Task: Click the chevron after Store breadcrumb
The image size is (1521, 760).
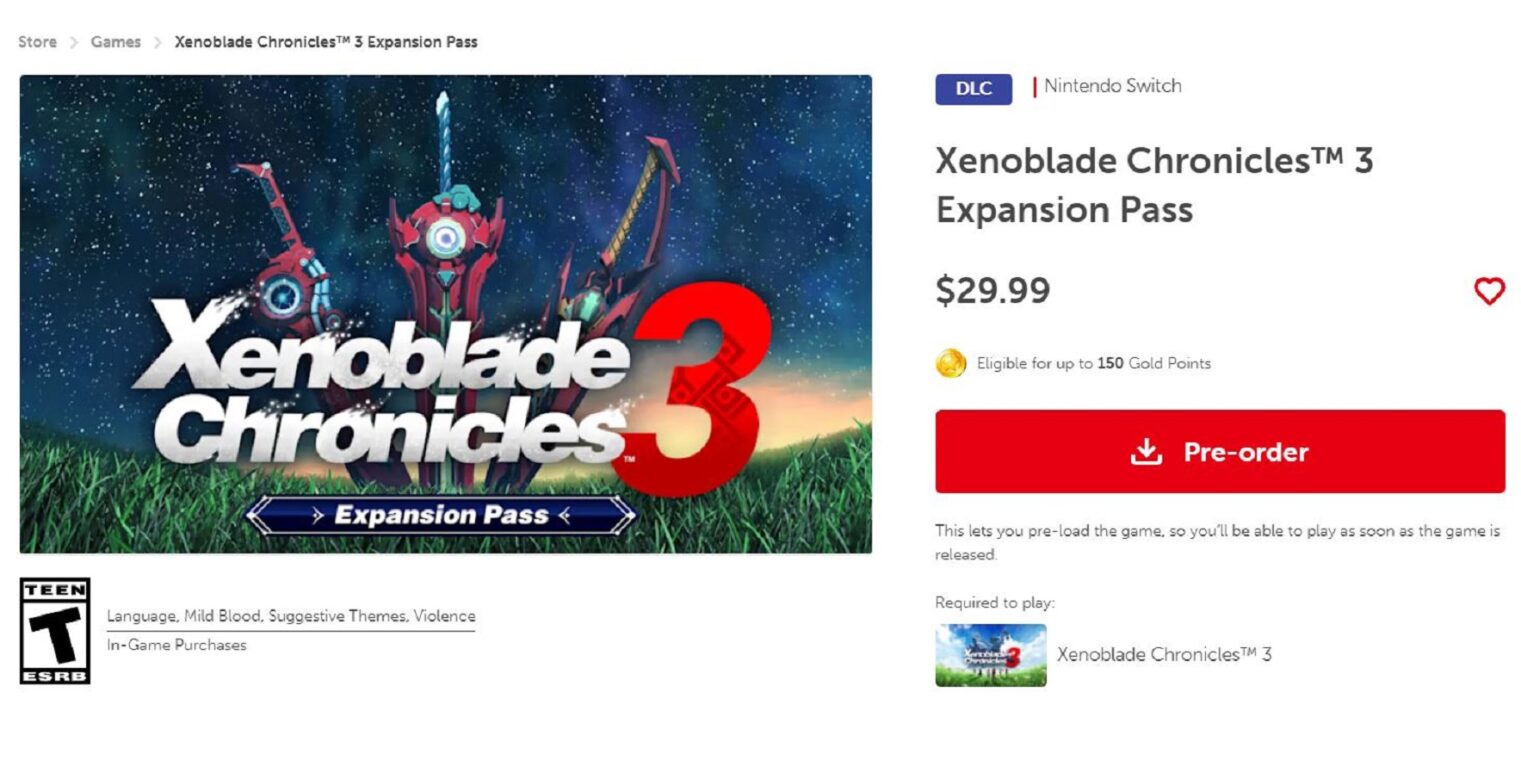Action: (74, 42)
